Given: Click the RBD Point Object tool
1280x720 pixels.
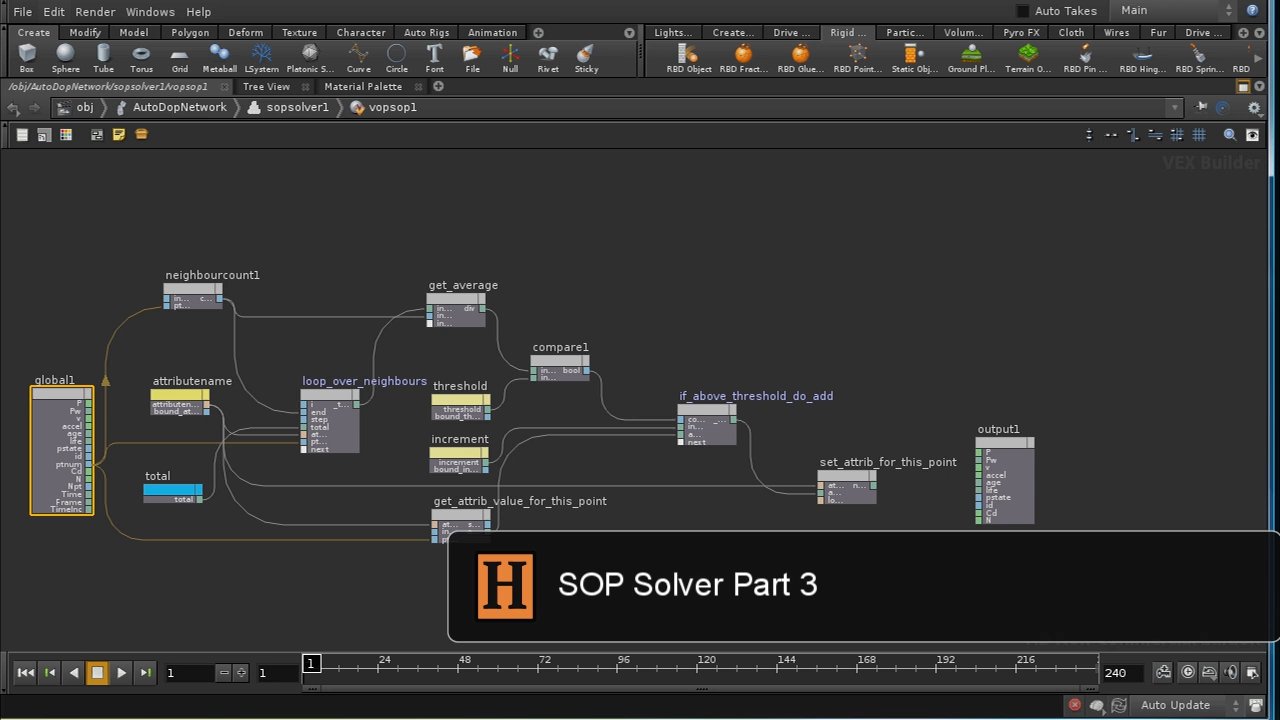Looking at the screenshot, I should (858, 58).
